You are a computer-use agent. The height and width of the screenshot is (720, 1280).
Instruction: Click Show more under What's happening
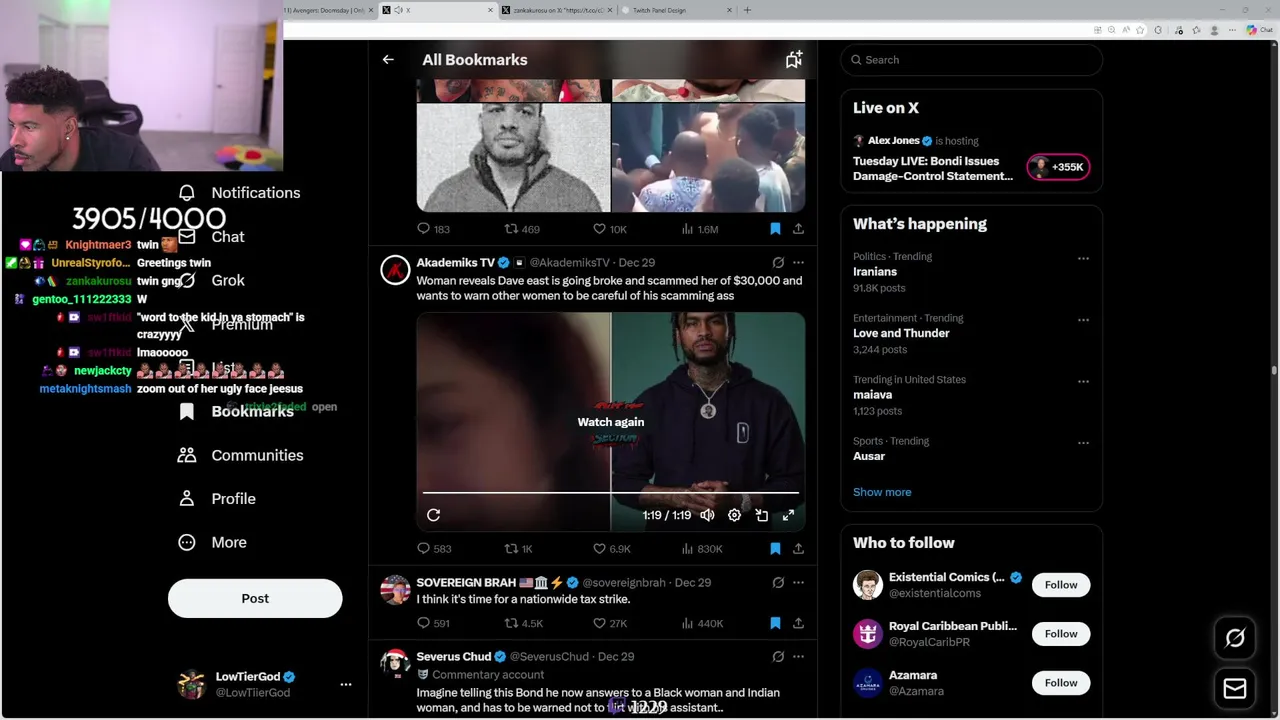click(882, 492)
